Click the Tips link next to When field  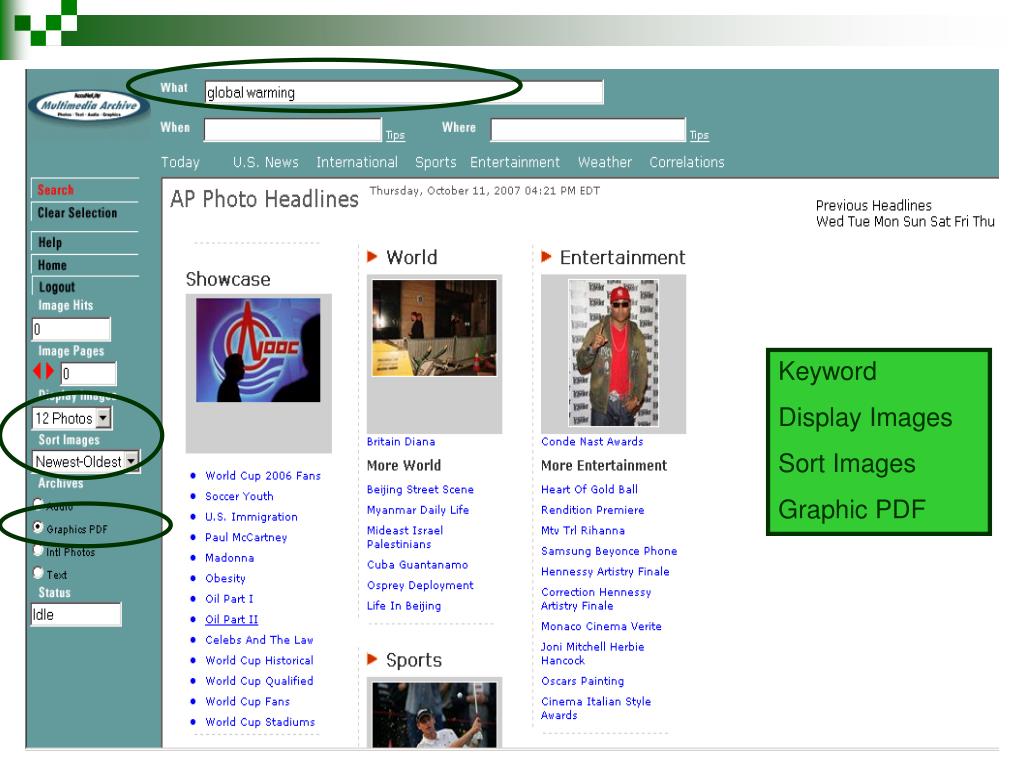coord(394,135)
